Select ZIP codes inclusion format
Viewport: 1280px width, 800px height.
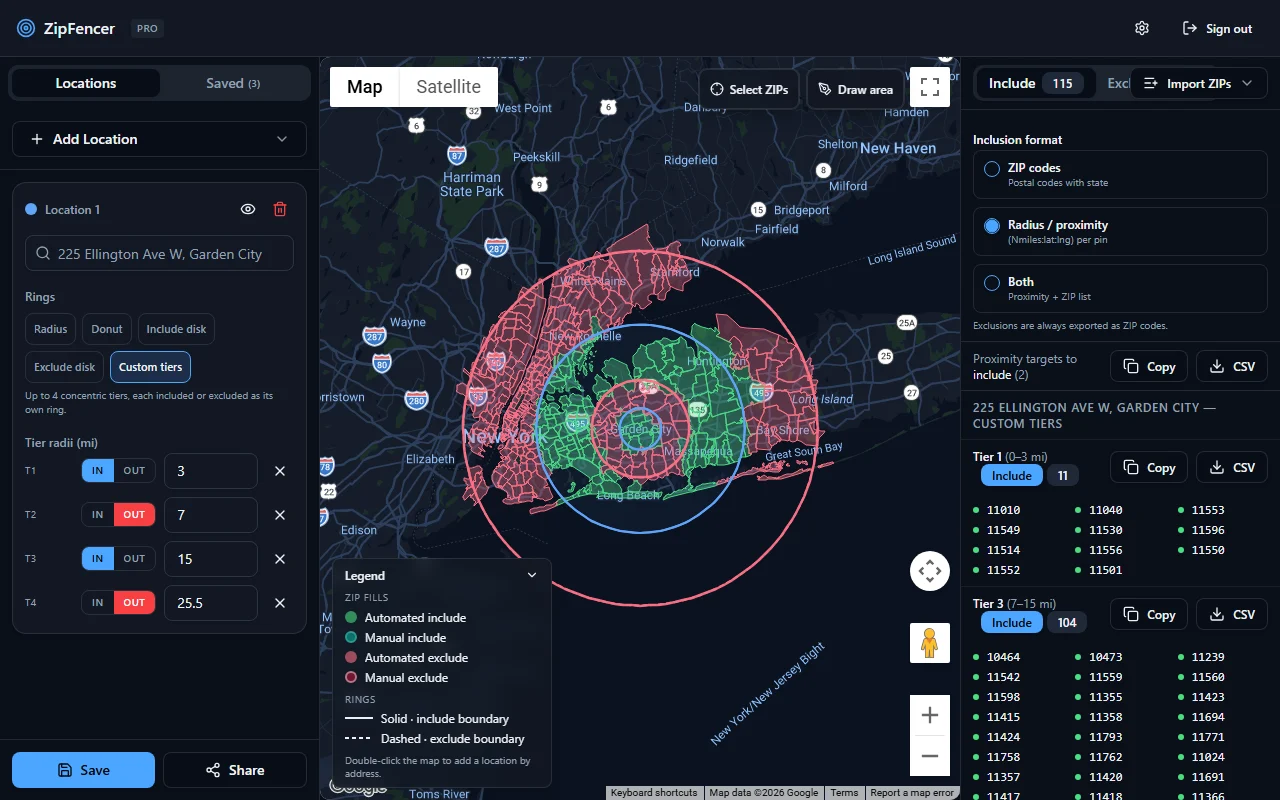pos(1120,175)
